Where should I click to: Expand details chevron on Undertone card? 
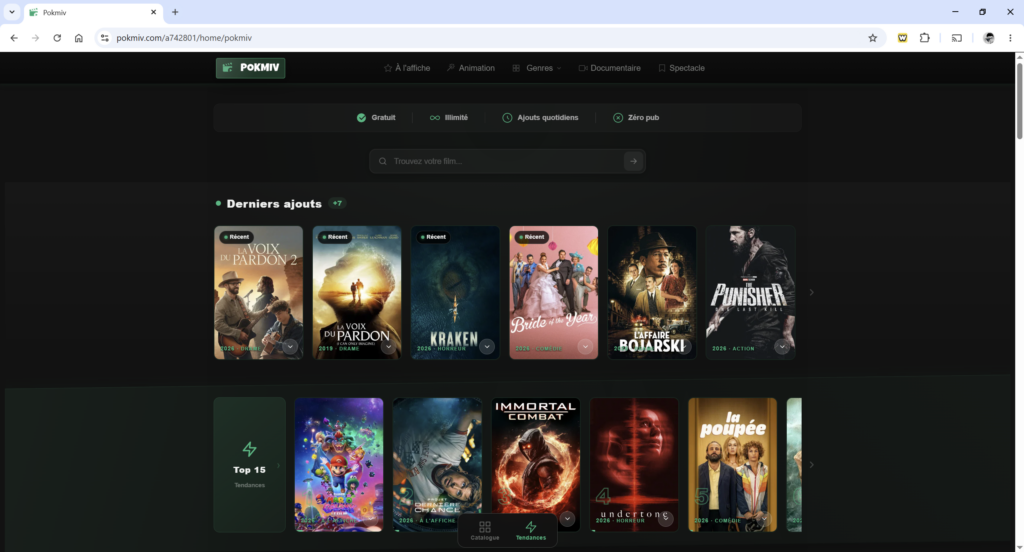[x=665, y=519]
